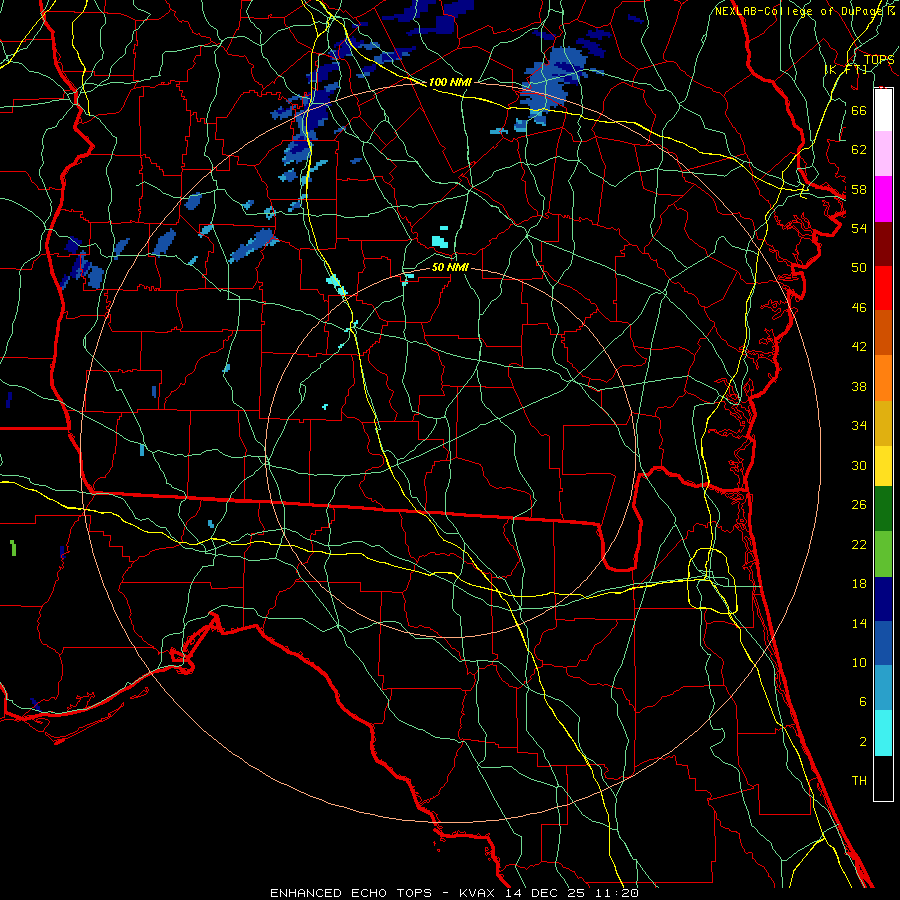Click the legend value "38"

(859, 386)
